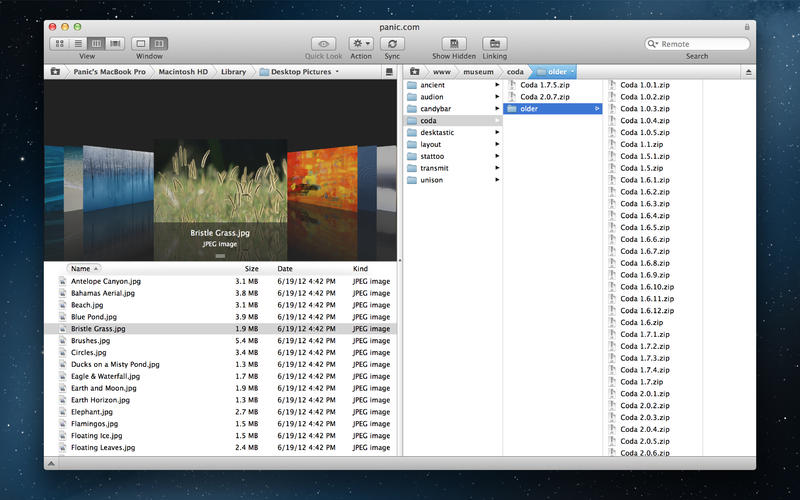The width and height of the screenshot is (800, 500).
Task: Select the coda folder
Action: [453, 120]
